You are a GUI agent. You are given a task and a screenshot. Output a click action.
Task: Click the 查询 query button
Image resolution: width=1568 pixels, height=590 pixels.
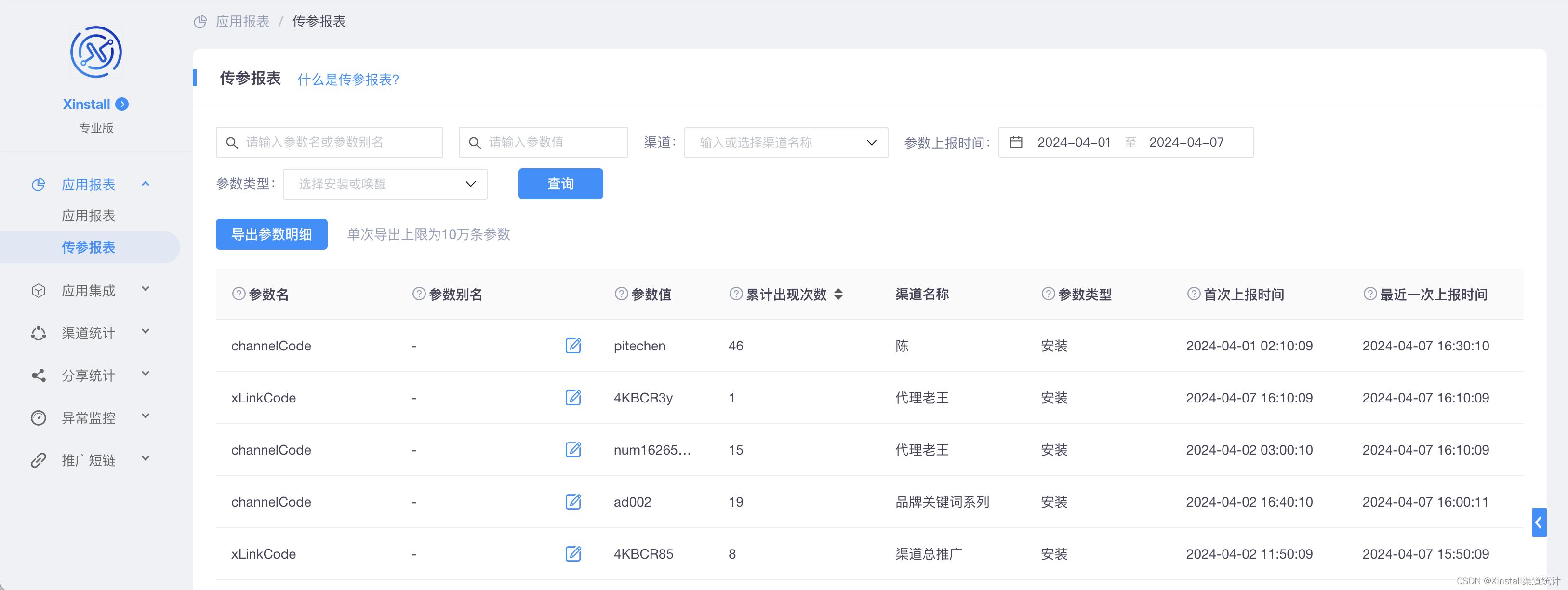pyautogui.click(x=560, y=183)
